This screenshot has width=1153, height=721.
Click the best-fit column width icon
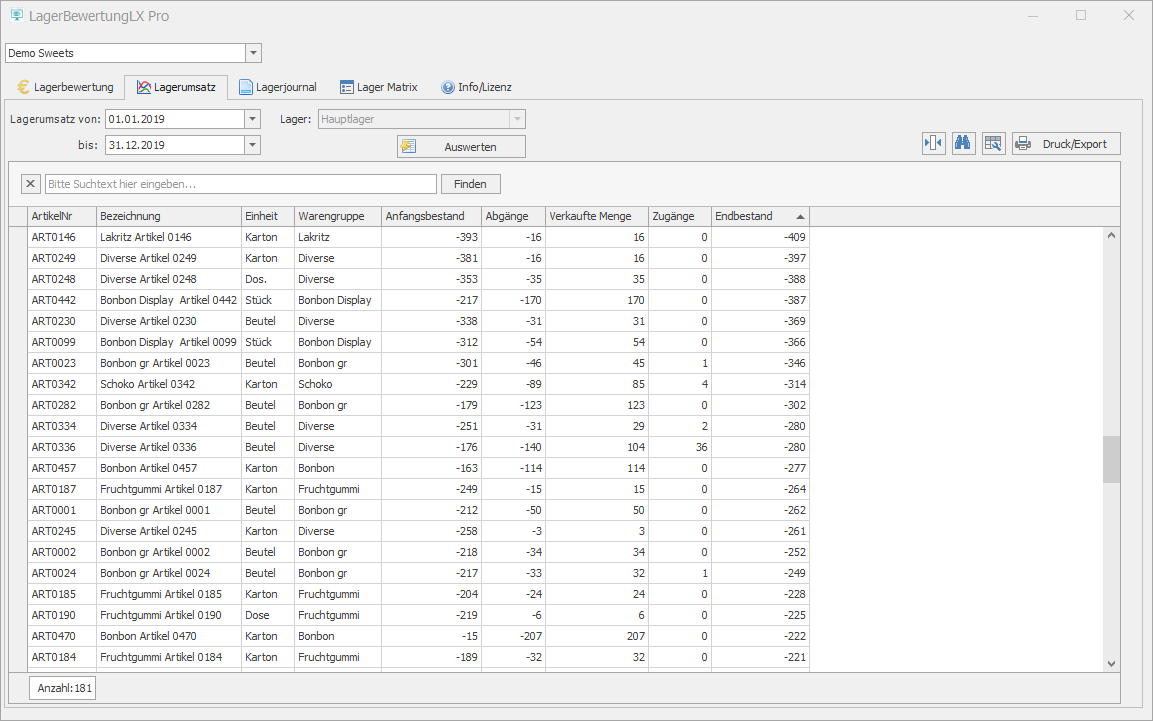click(x=933, y=143)
